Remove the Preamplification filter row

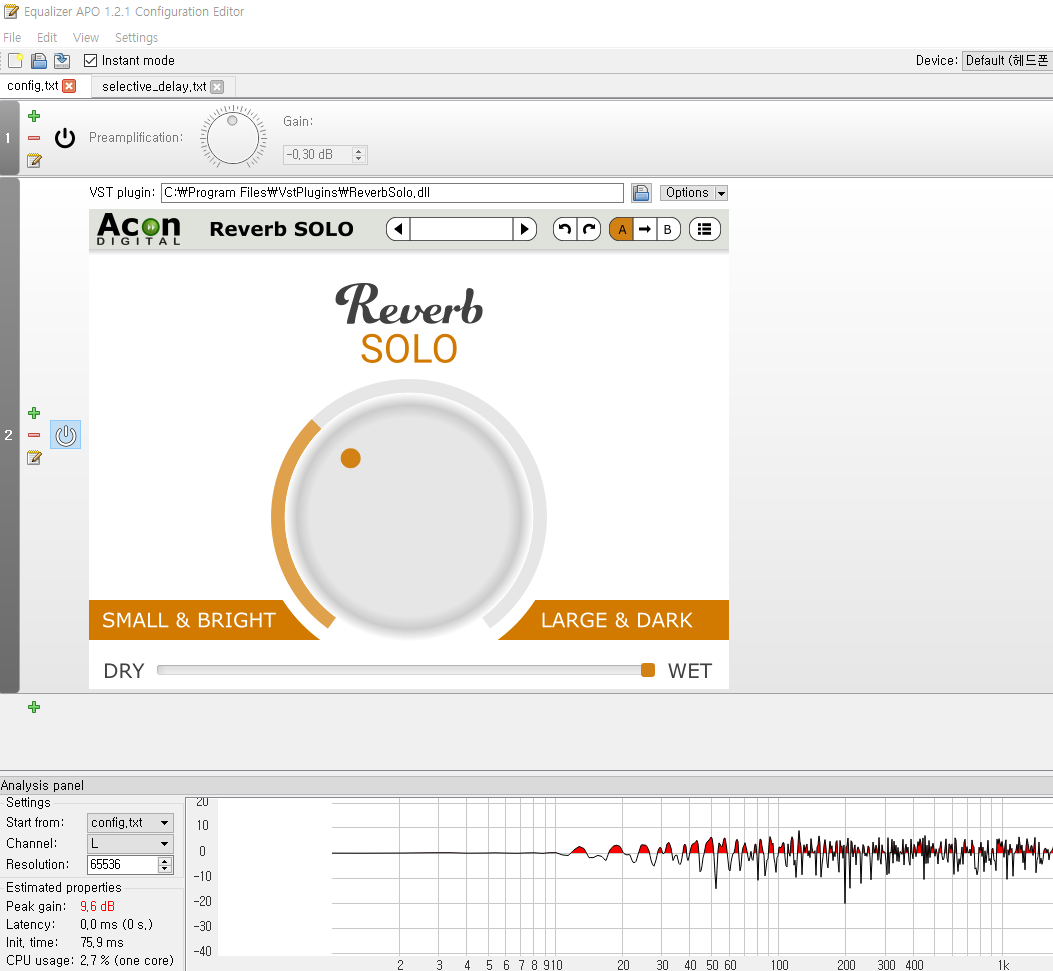tap(34, 138)
